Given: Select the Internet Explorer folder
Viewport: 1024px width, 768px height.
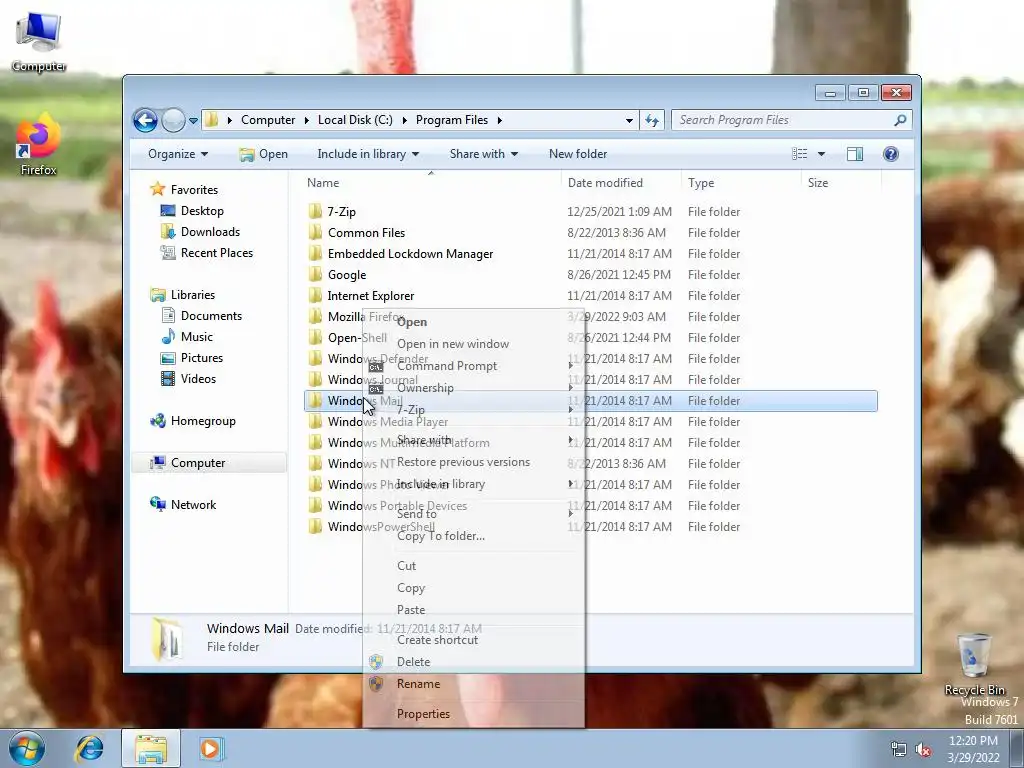Looking at the screenshot, I should [x=370, y=296].
